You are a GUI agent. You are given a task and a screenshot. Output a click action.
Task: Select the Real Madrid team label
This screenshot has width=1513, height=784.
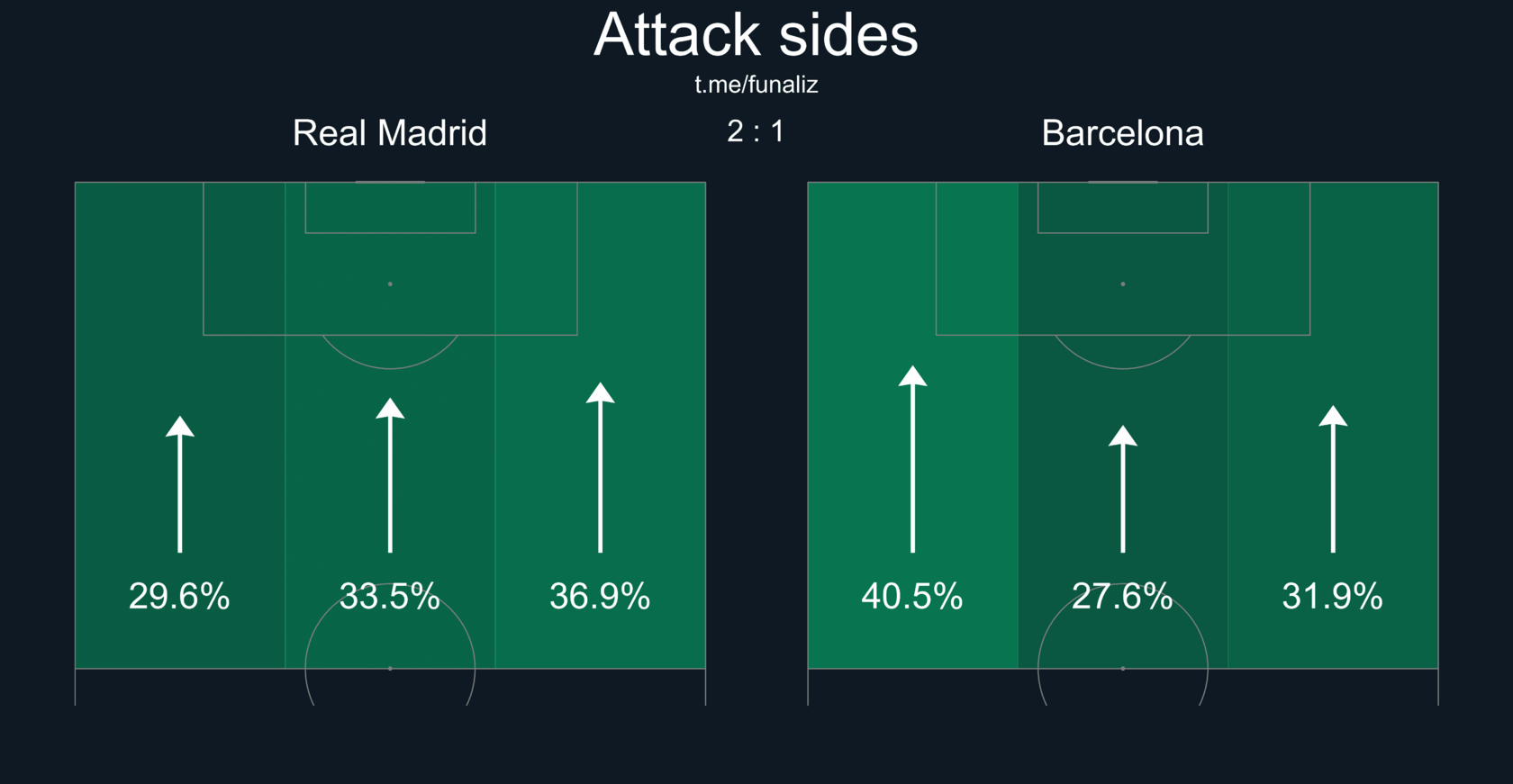point(389,133)
